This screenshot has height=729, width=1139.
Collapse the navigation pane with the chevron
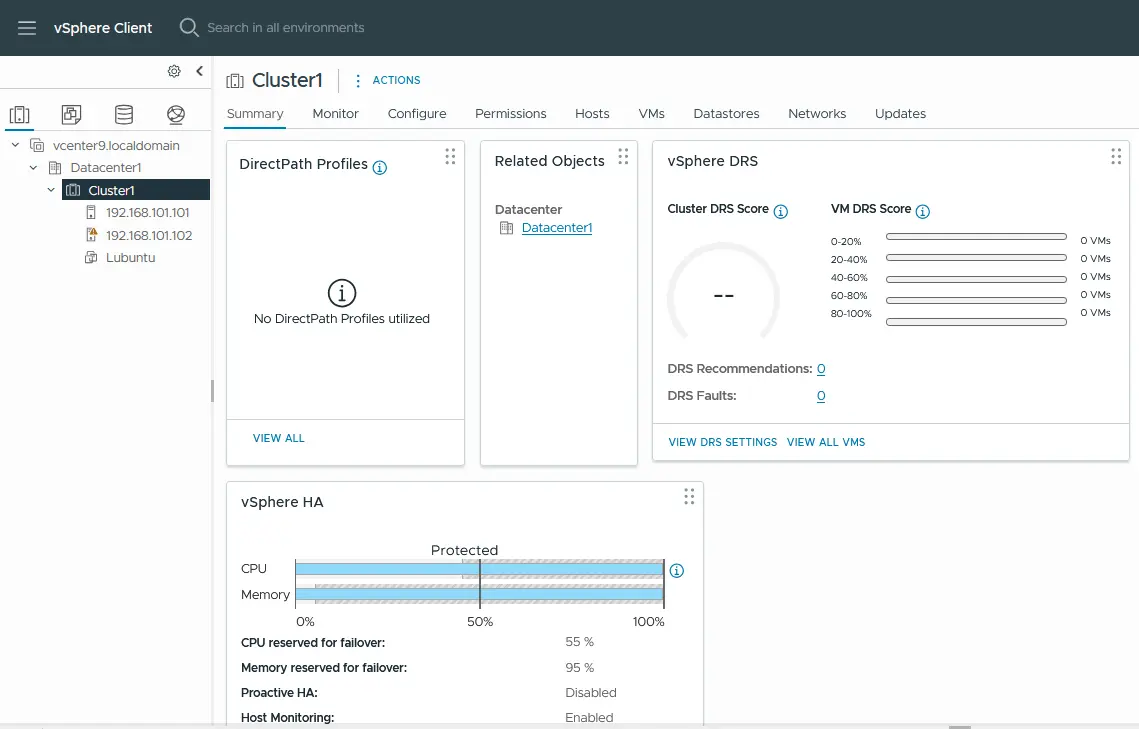point(197,71)
